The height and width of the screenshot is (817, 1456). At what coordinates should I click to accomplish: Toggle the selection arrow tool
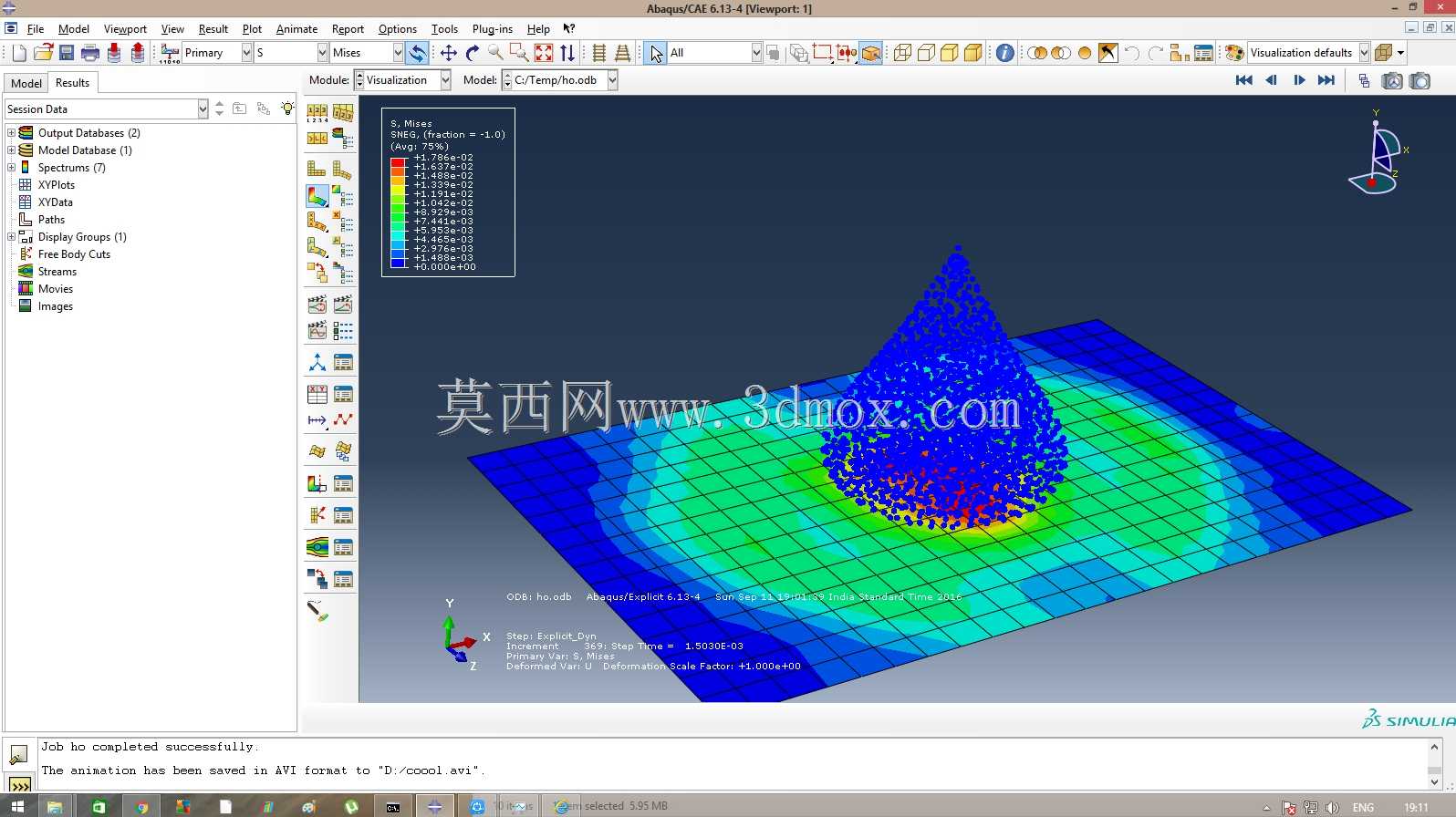[656, 53]
